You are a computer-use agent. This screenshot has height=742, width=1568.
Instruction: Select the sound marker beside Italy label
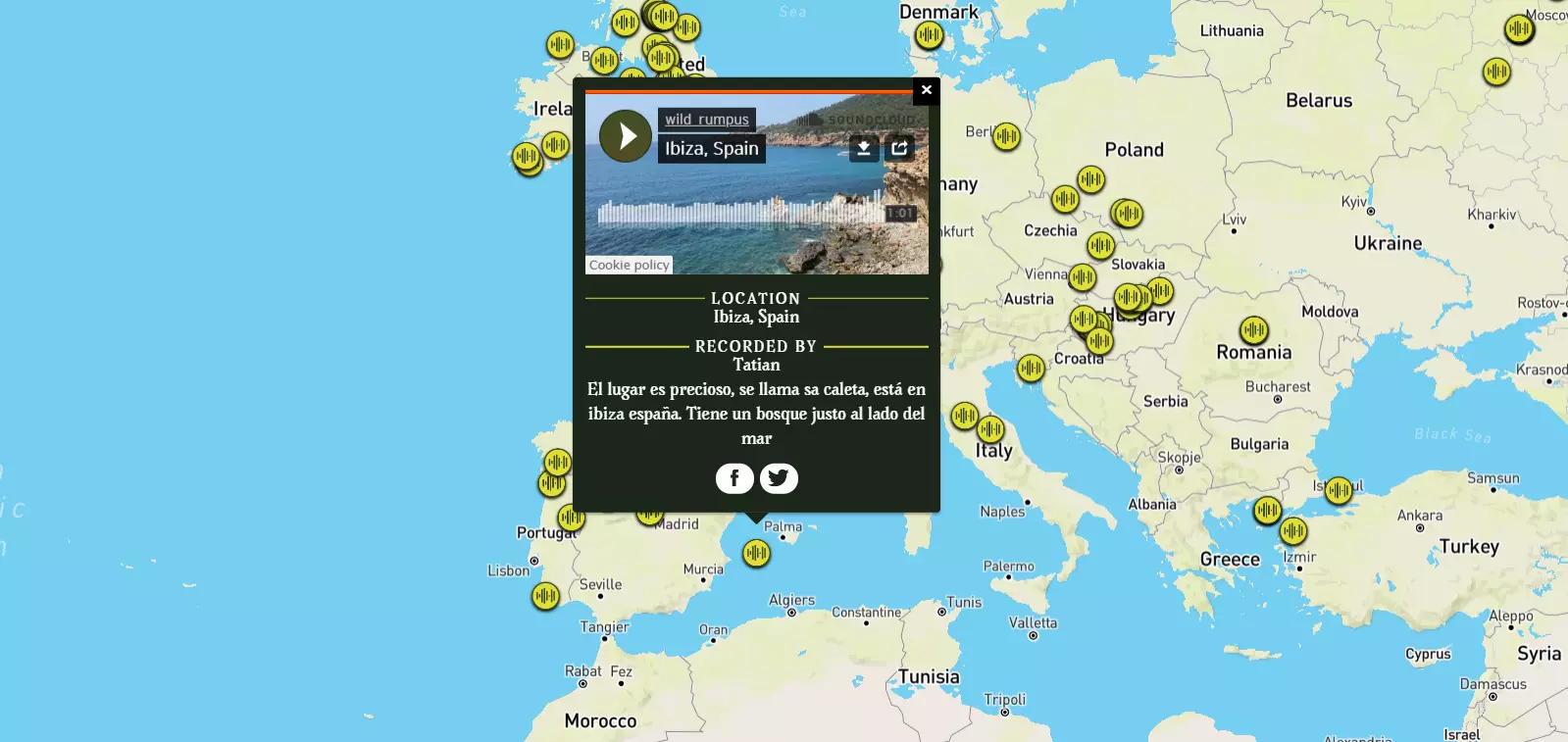click(990, 428)
